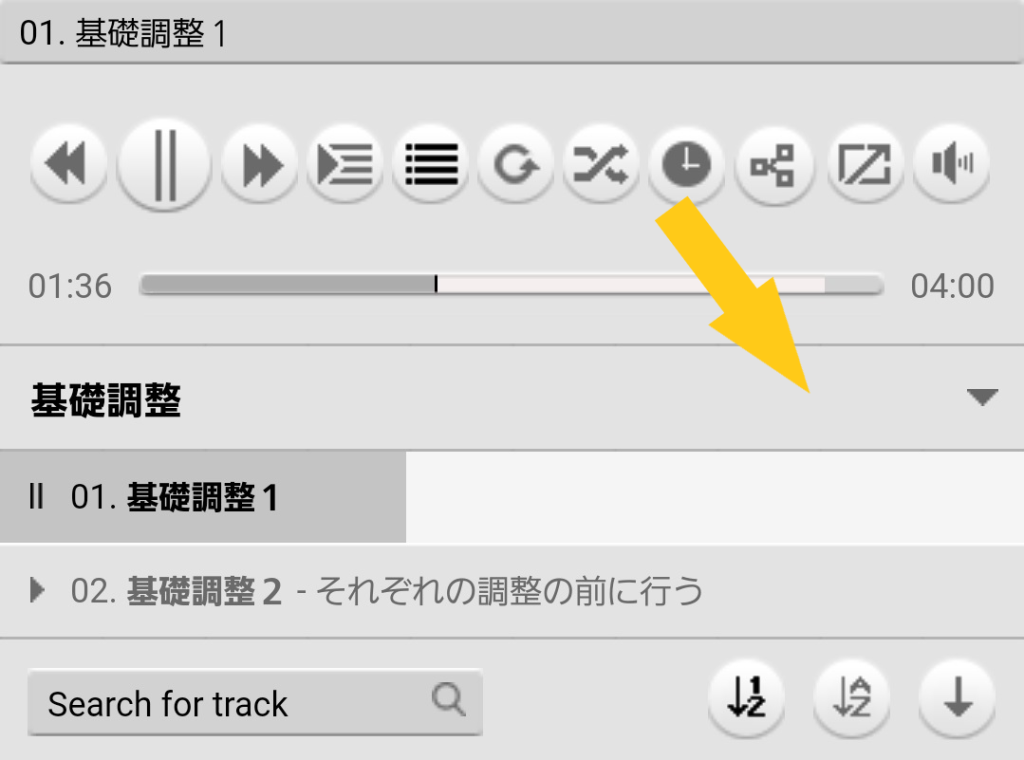The image size is (1024, 760).
Task: Skip to next track with fast-forward button
Action: (x=260, y=163)
